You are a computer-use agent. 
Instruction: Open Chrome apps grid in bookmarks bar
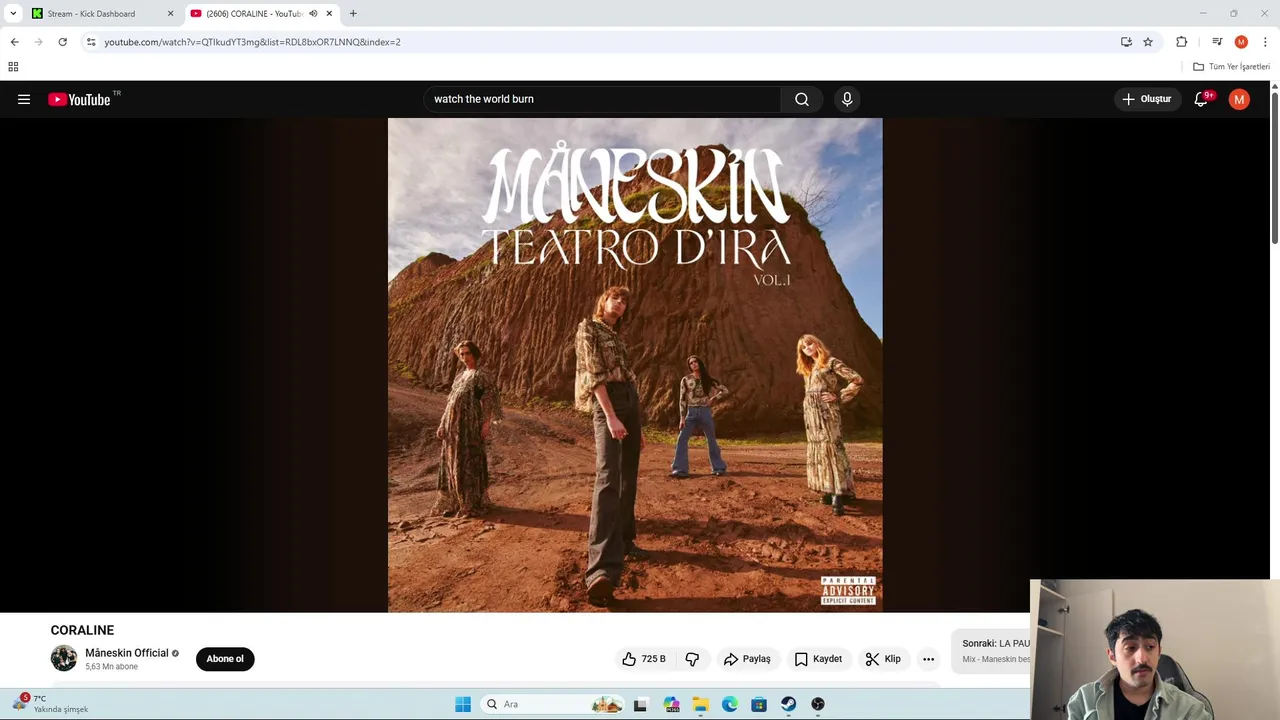13,67
